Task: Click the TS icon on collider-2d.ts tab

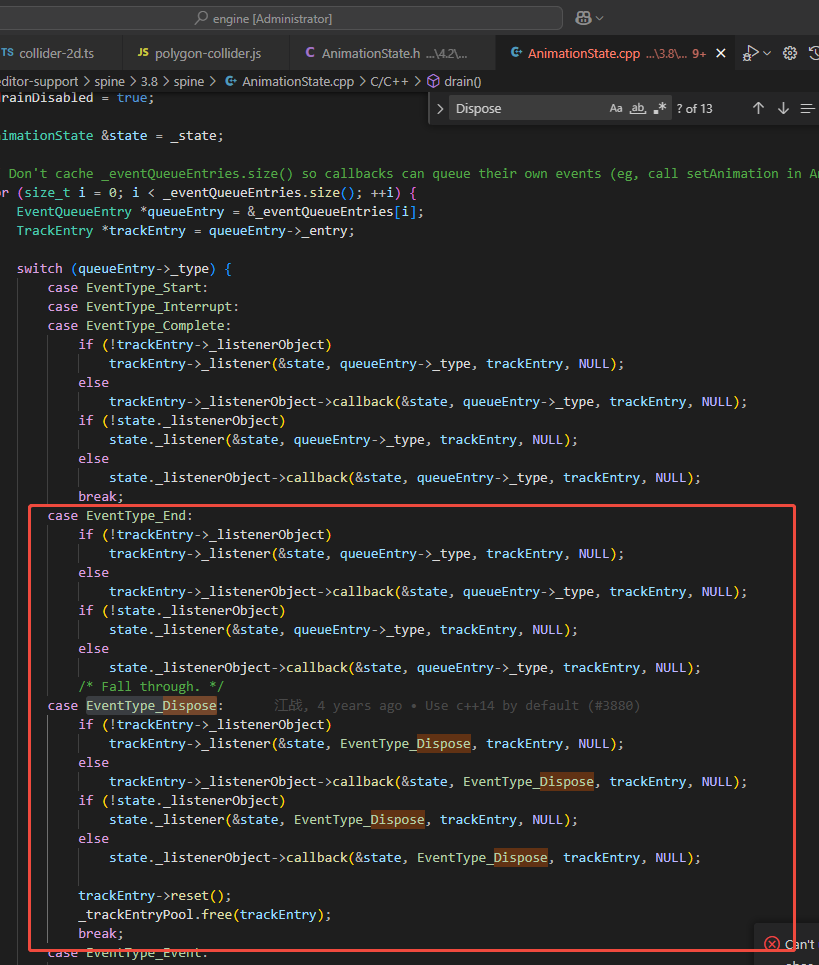Action: point(7,53)
